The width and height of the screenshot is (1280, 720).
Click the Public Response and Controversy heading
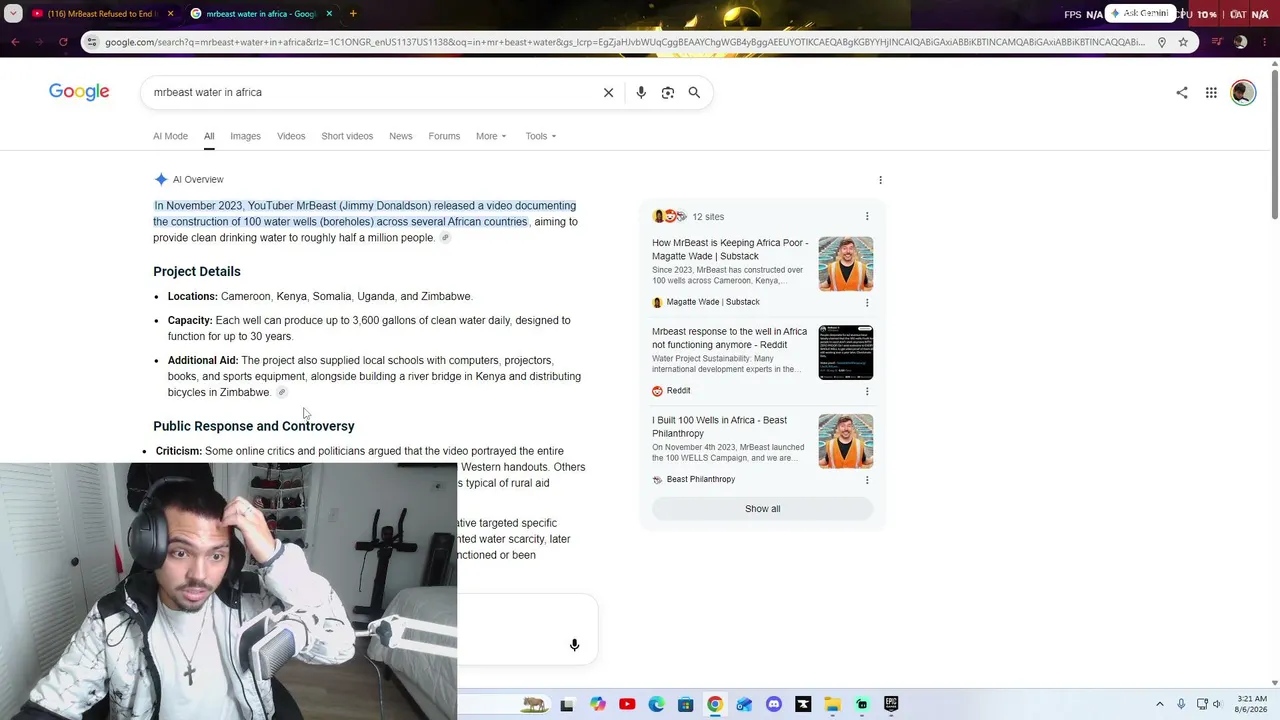click(x=254, y=426)
